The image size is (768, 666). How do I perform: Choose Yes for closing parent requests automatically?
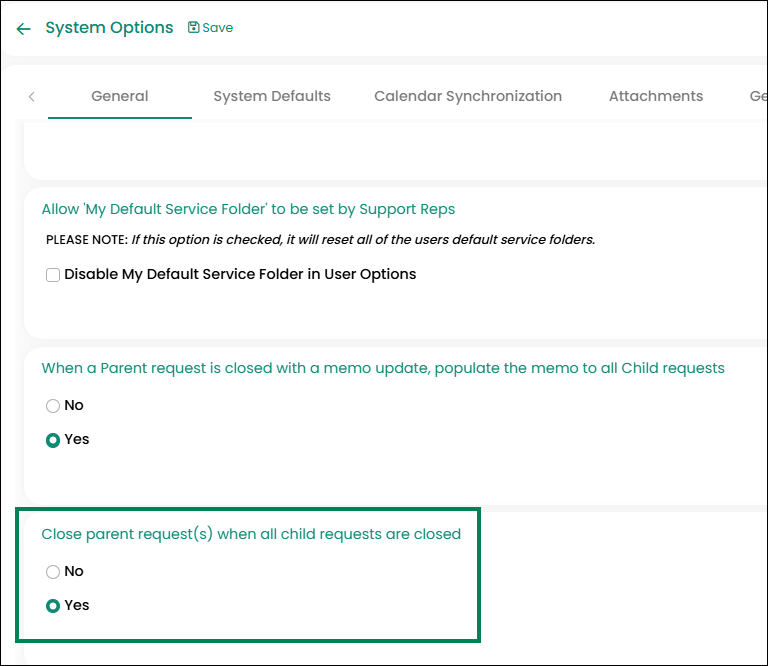tap(53, 606)
